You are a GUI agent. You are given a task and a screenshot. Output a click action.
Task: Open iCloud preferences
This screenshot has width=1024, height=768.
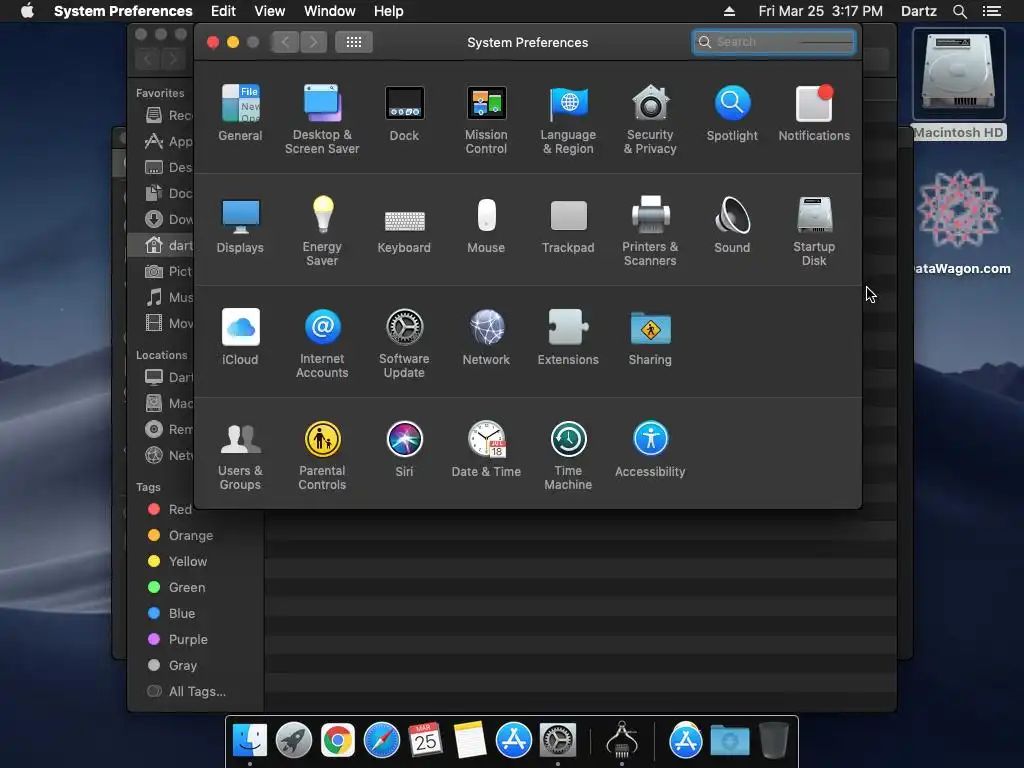click(x=240, y=337)
